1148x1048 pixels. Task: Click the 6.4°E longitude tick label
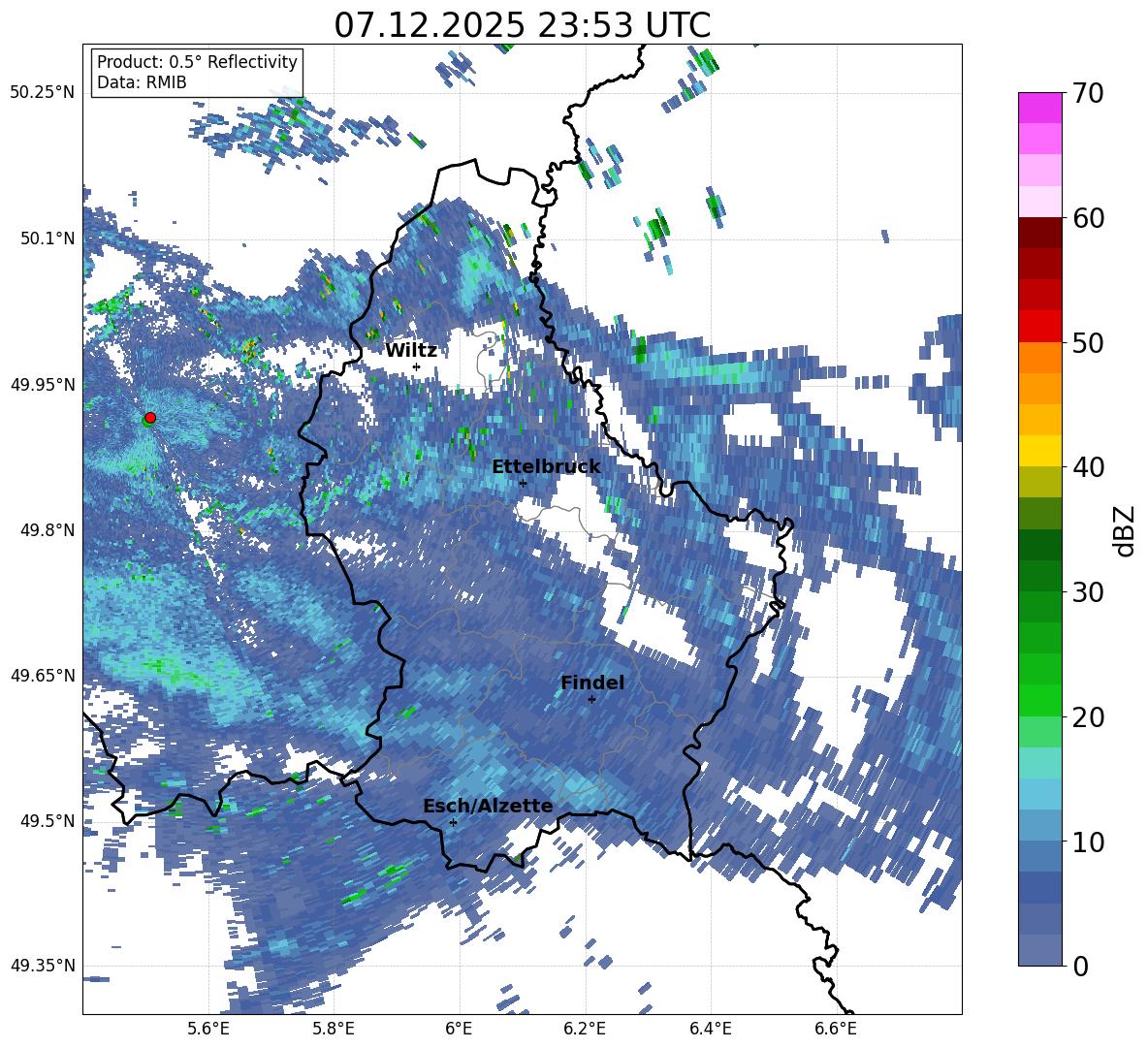(710, 1029)
